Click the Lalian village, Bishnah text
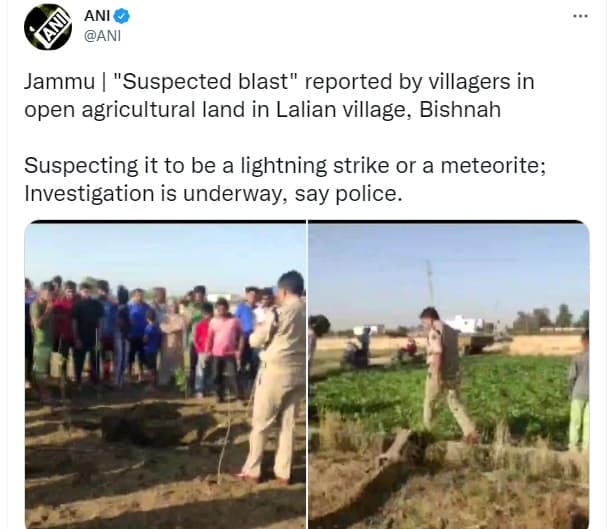The width and height of the screenshot is (610, 529). 388,110
